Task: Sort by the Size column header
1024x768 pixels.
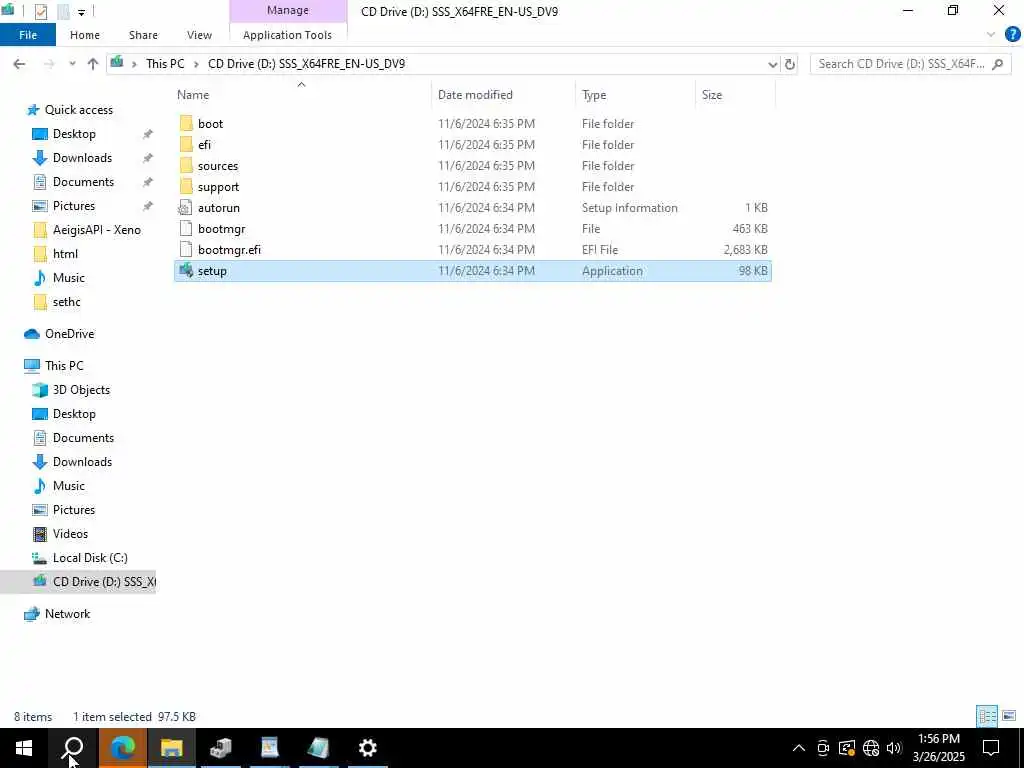Action: coord(712,95)
